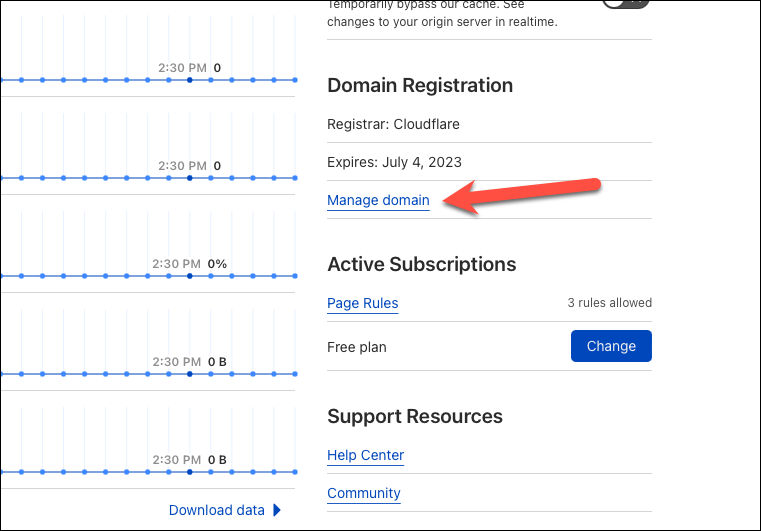
Task: Click the Free plan label
Action: tap(357, 347)
